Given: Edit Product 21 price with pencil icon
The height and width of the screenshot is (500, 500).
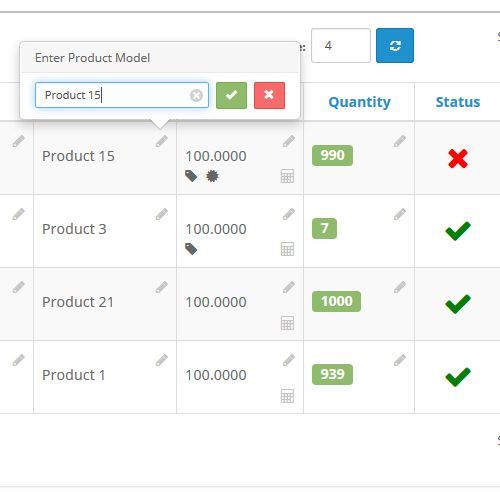Looking at the screenshot, I should pos(289,287).
